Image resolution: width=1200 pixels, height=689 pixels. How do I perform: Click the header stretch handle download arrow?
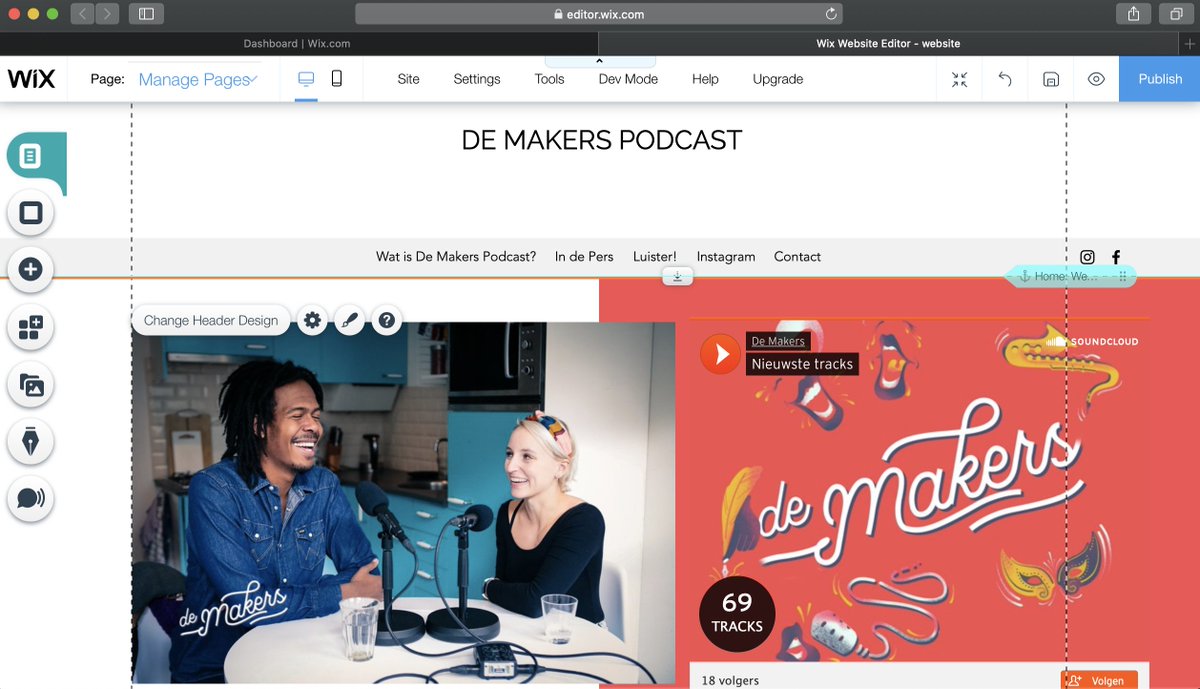(677, 276)
